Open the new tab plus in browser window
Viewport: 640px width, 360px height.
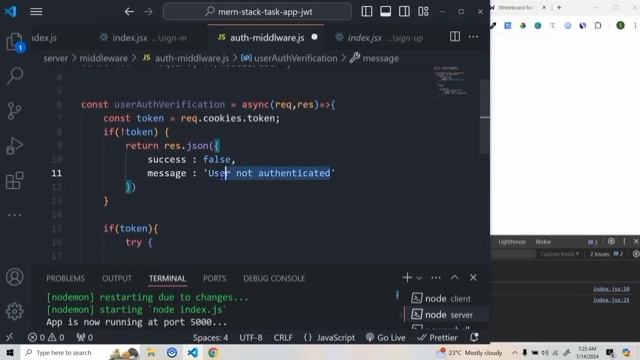point(559,7)
